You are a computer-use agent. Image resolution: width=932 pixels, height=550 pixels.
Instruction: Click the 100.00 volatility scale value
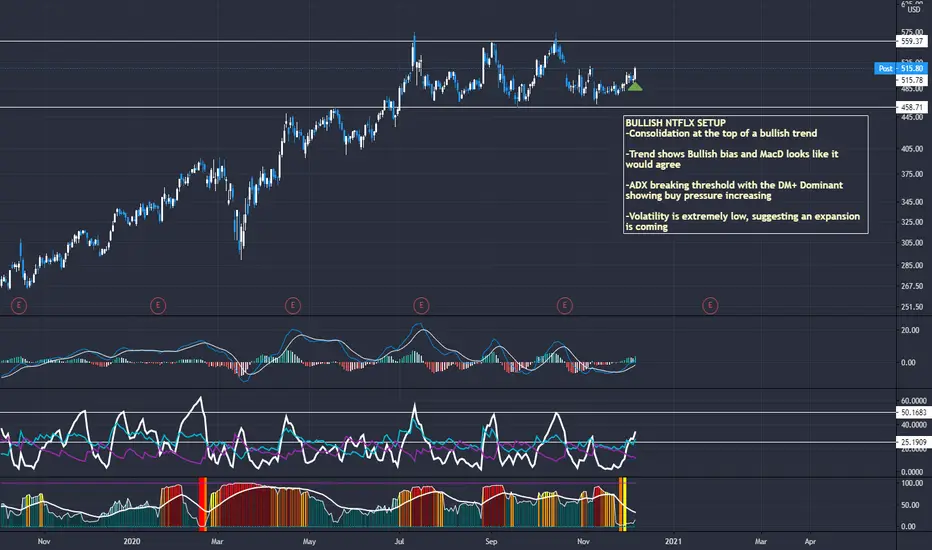(x=912, y=483)
